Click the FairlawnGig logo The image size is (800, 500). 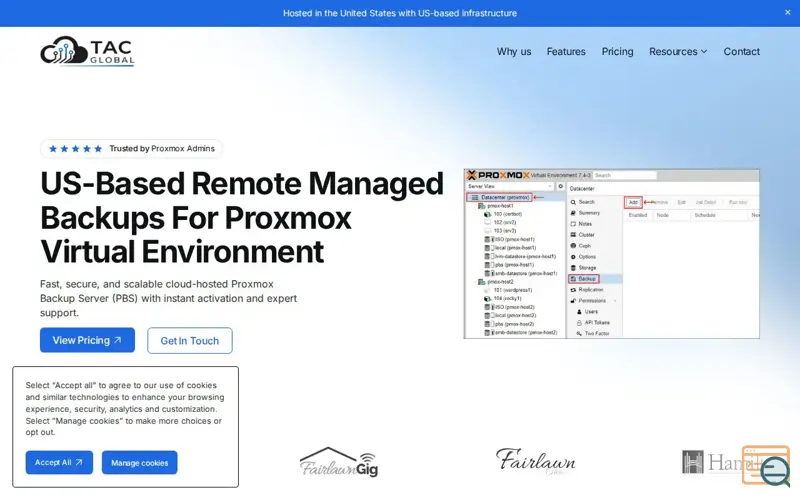(339, 462)
